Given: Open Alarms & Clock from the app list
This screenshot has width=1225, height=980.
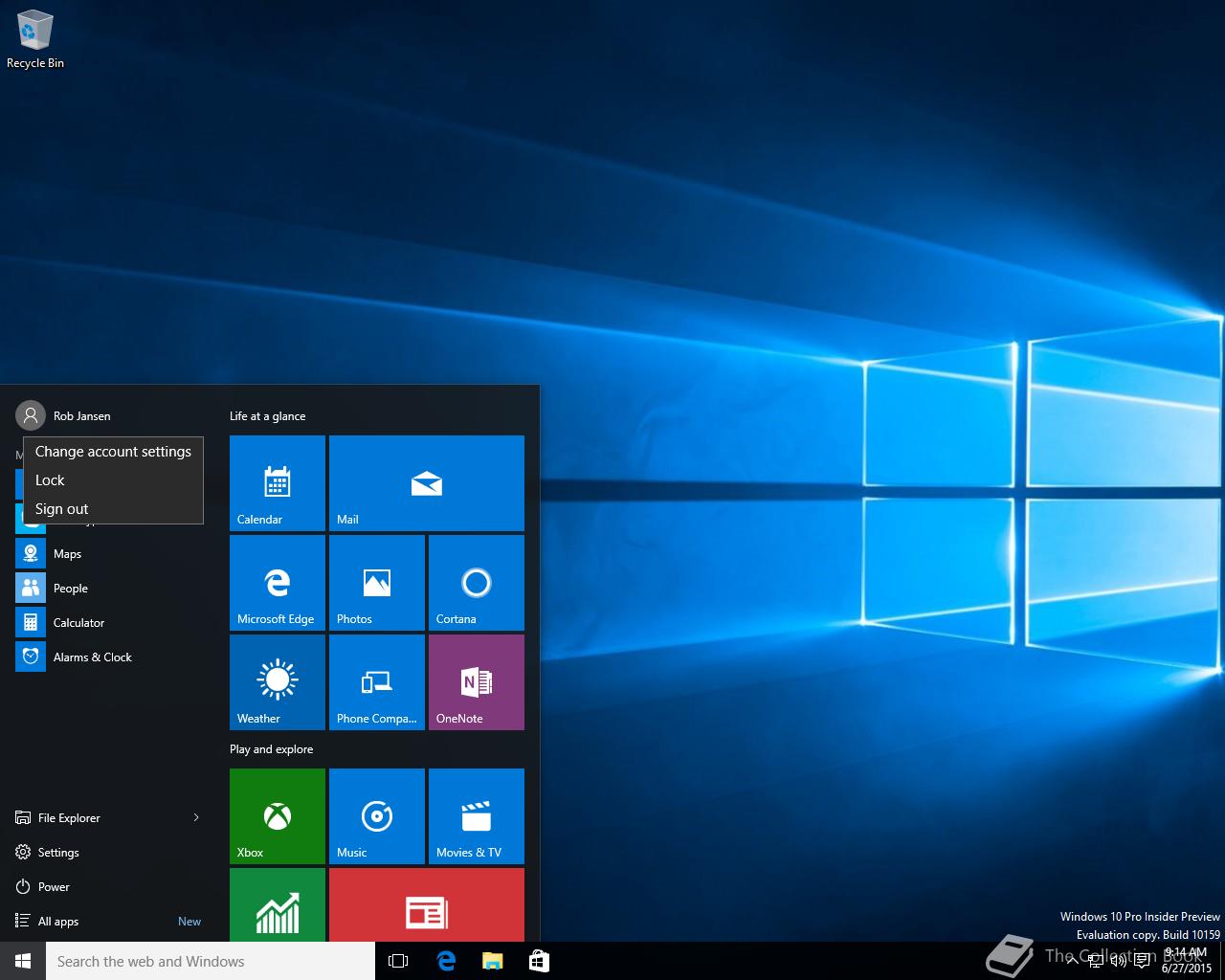Looking at the screenshot, I should pos(109,657).
